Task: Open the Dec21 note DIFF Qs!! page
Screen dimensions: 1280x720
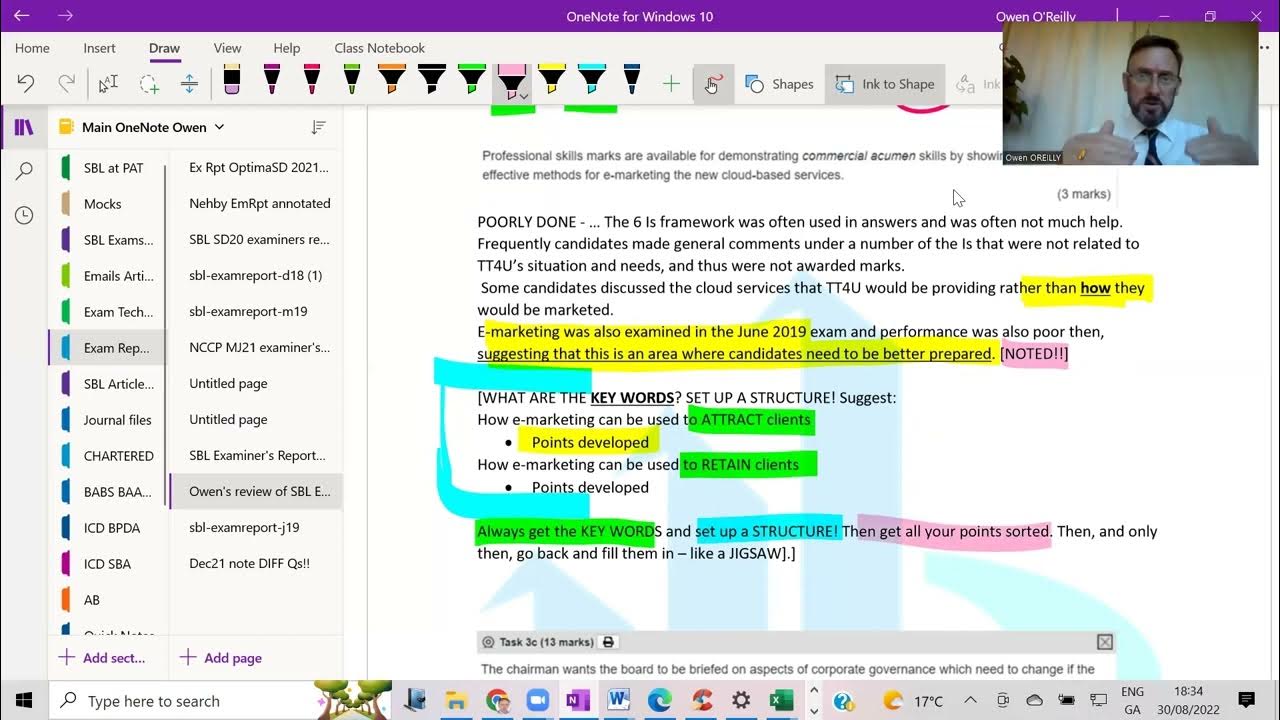Action: pos(256,564)
